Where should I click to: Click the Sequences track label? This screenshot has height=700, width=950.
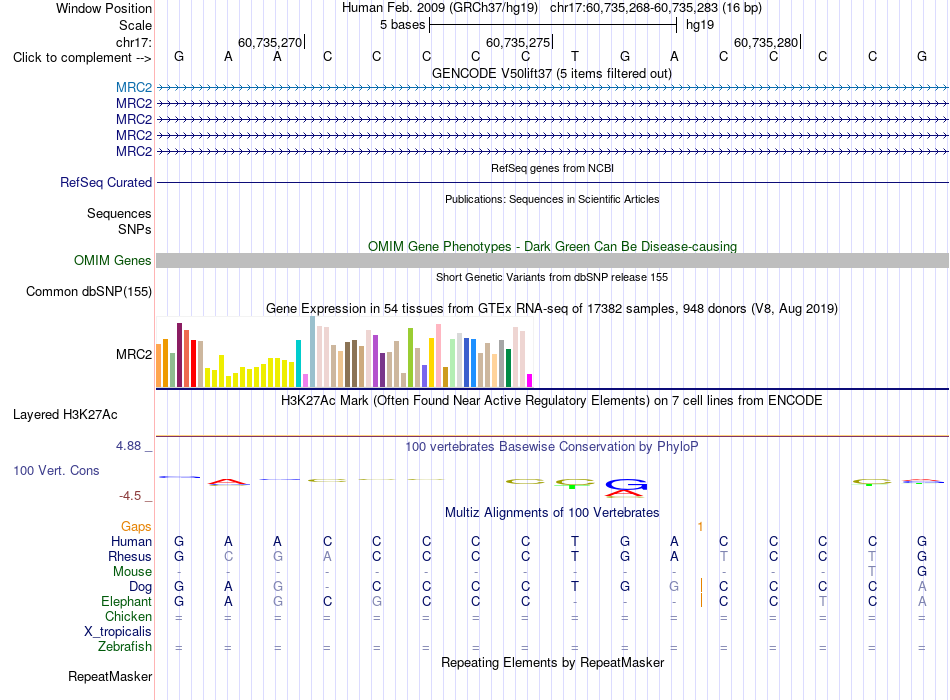[119, 213]
